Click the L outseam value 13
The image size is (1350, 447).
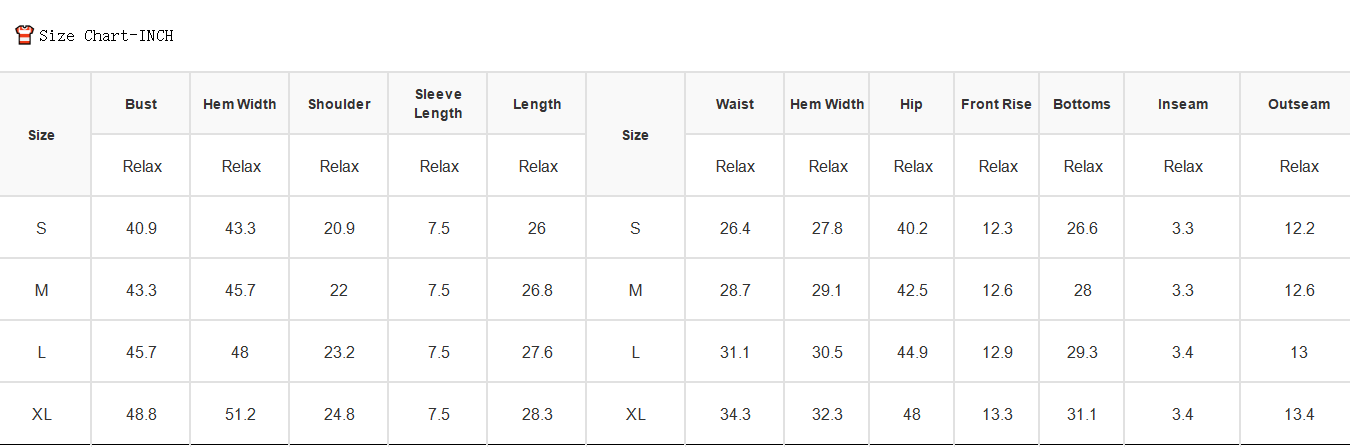[x=1299, y=352]
